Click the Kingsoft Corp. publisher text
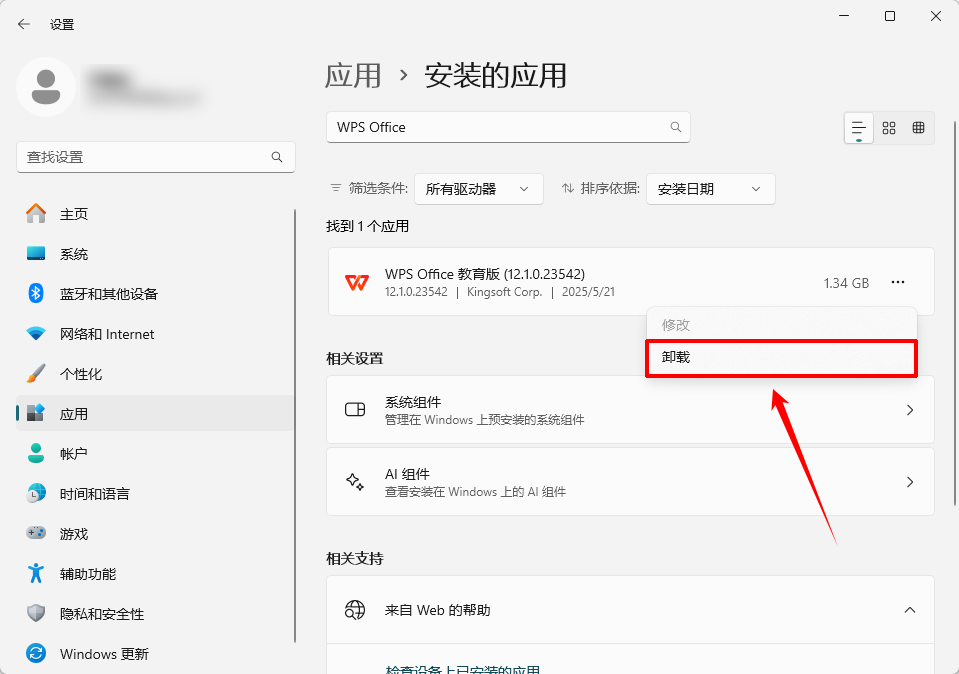Screen dimensions: 959x674 click(x=505, y=292)
